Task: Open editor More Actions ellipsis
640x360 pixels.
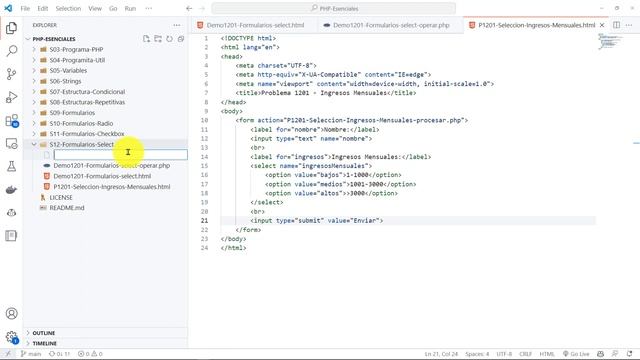Action: coord(629,25)
